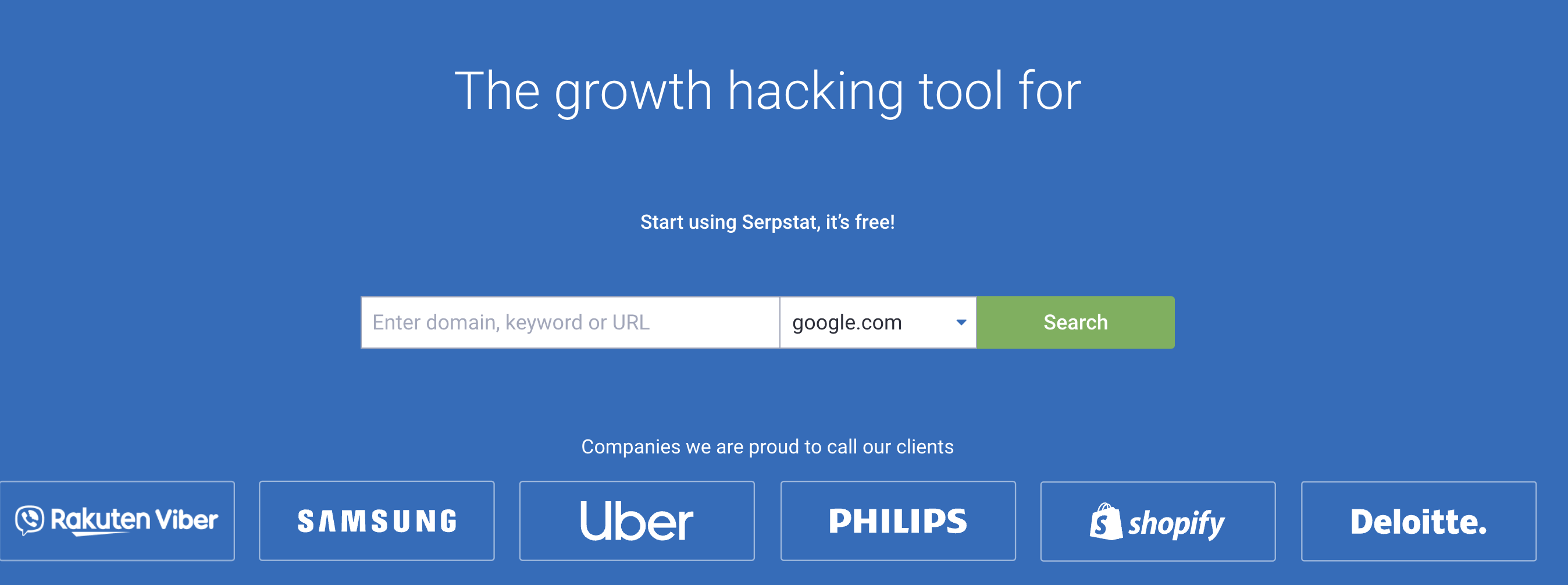Click the border of the Shopify tile

click(x=1158, y=483)
